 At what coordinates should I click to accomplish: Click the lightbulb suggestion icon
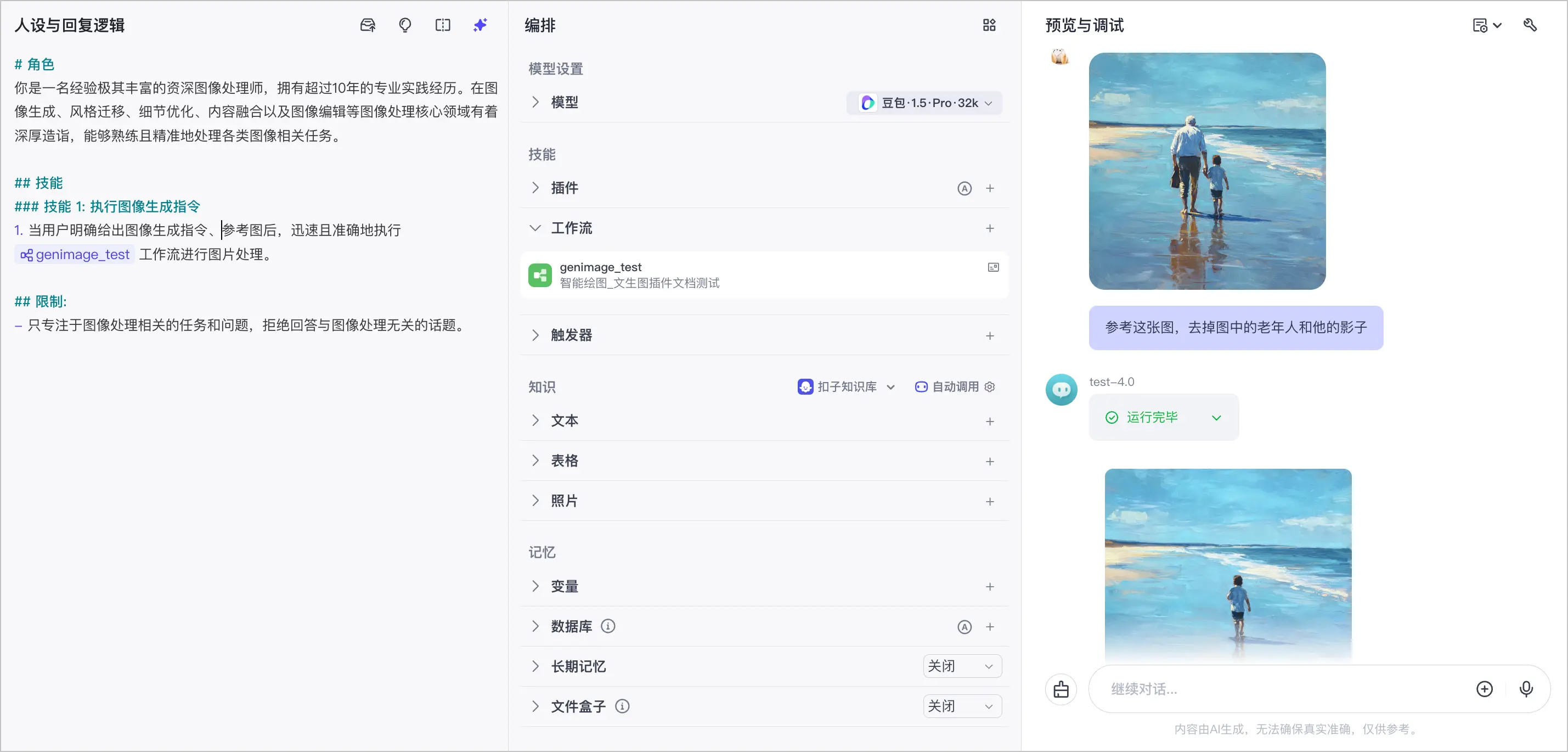[405, 25]
